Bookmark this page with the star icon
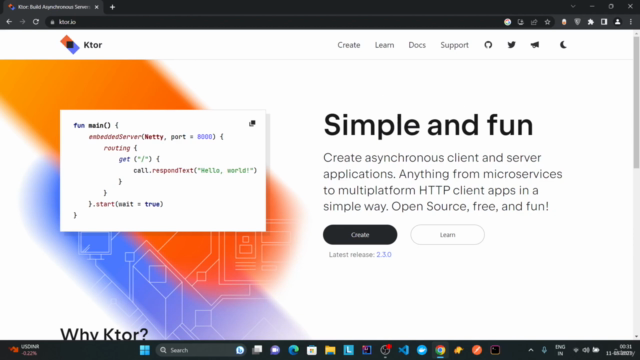The image size is (640, 360). click(x=547, y=22)
